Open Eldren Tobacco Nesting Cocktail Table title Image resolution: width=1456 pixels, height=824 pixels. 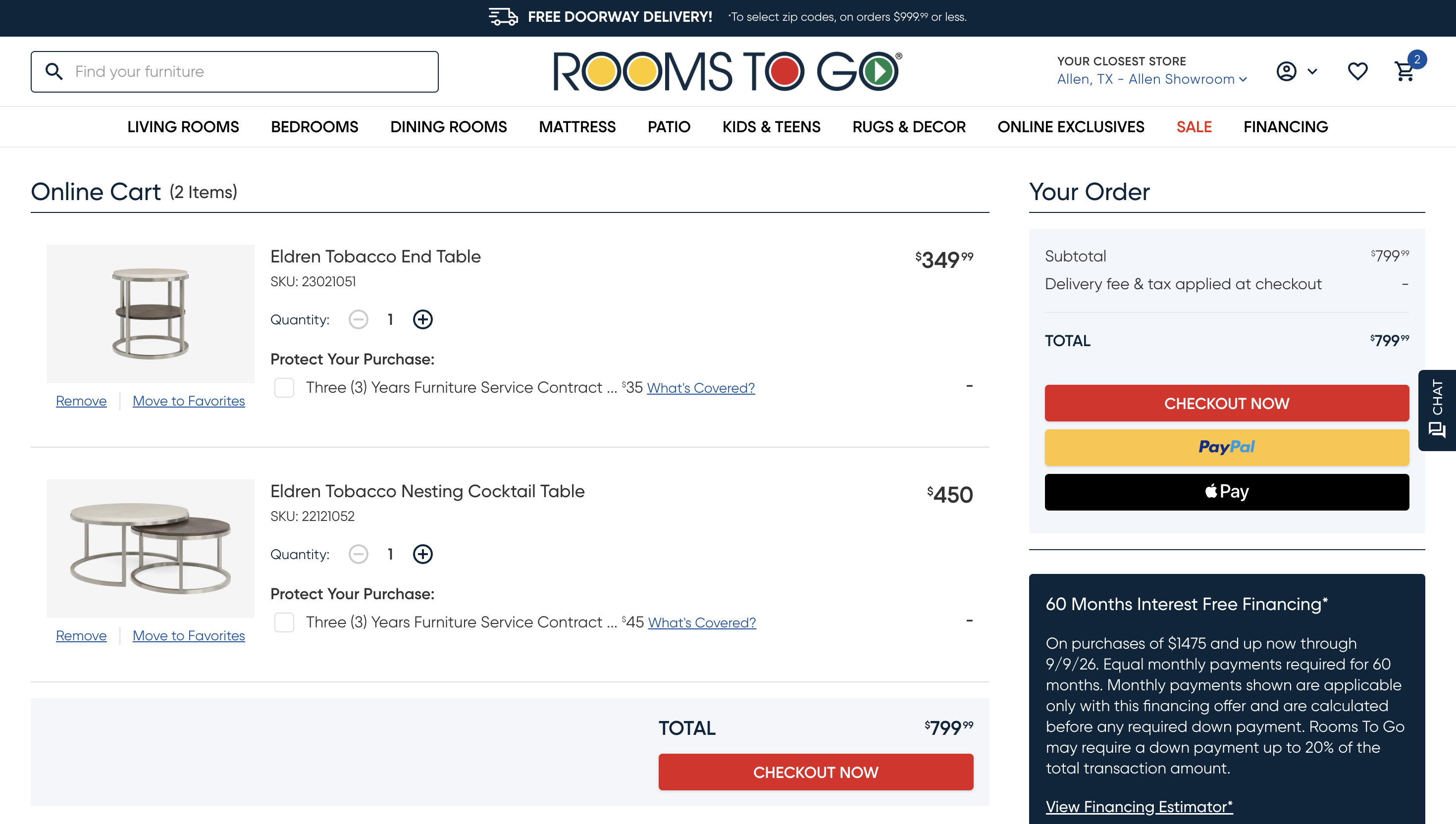pos(427,491)
